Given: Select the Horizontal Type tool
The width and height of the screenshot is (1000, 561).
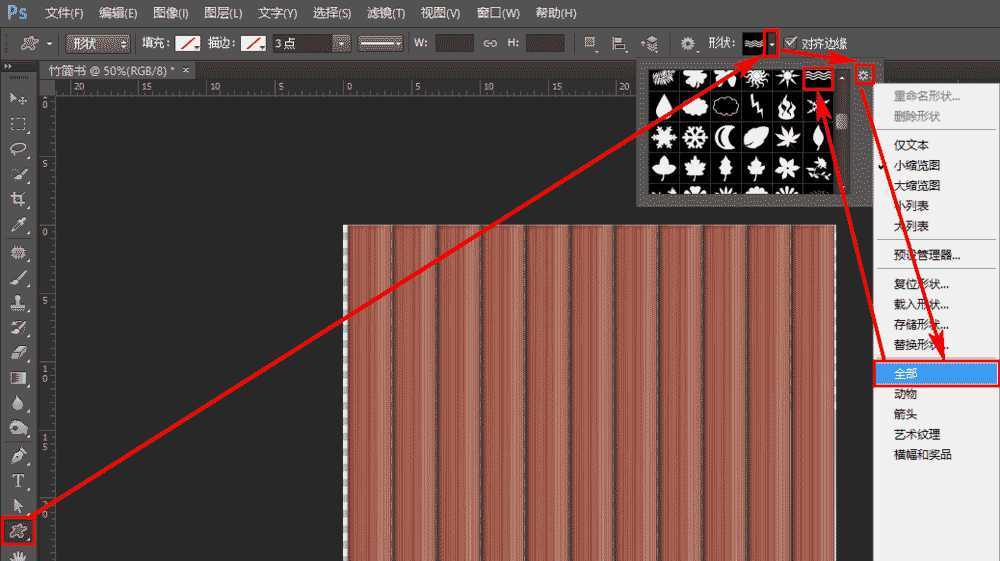Looking at the screenshot, I should coord(18,481).
